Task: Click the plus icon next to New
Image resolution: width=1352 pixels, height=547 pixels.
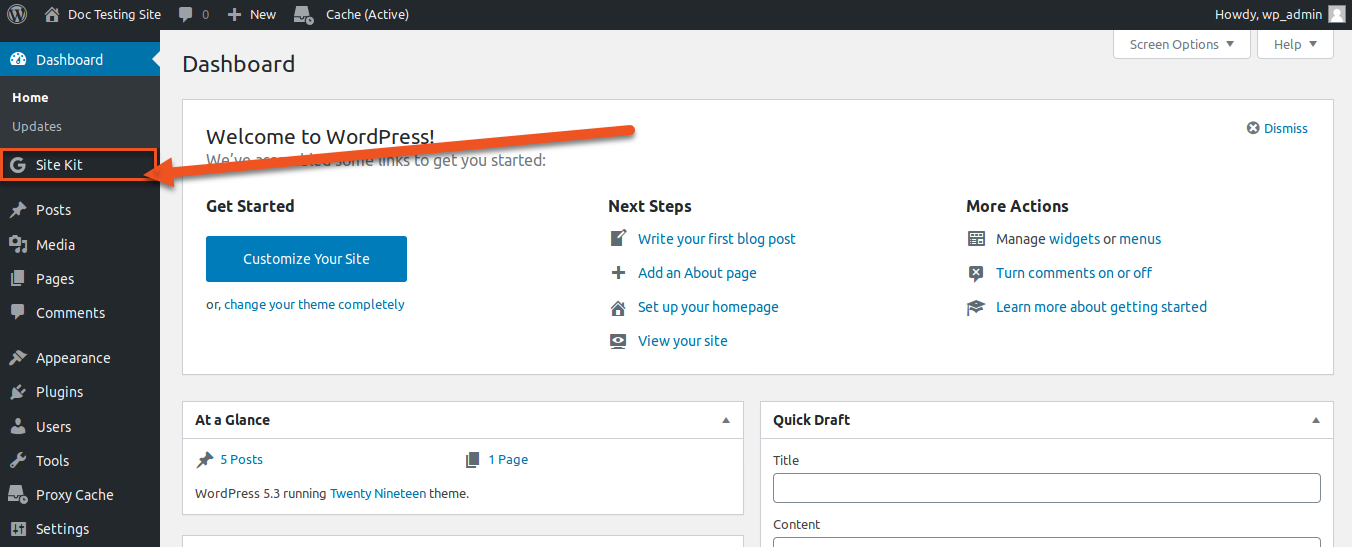Action: (x=235, y=14)
